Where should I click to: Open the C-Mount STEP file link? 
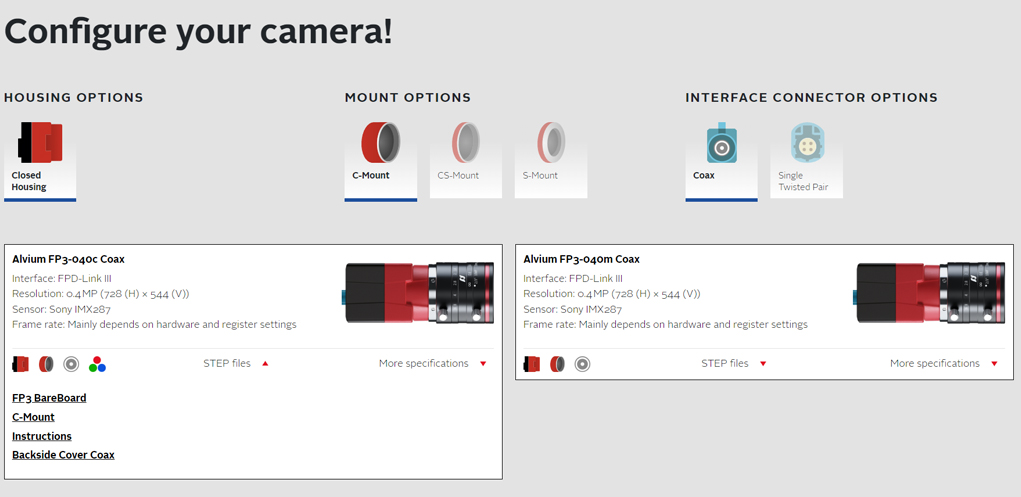[x=33, y=417]
